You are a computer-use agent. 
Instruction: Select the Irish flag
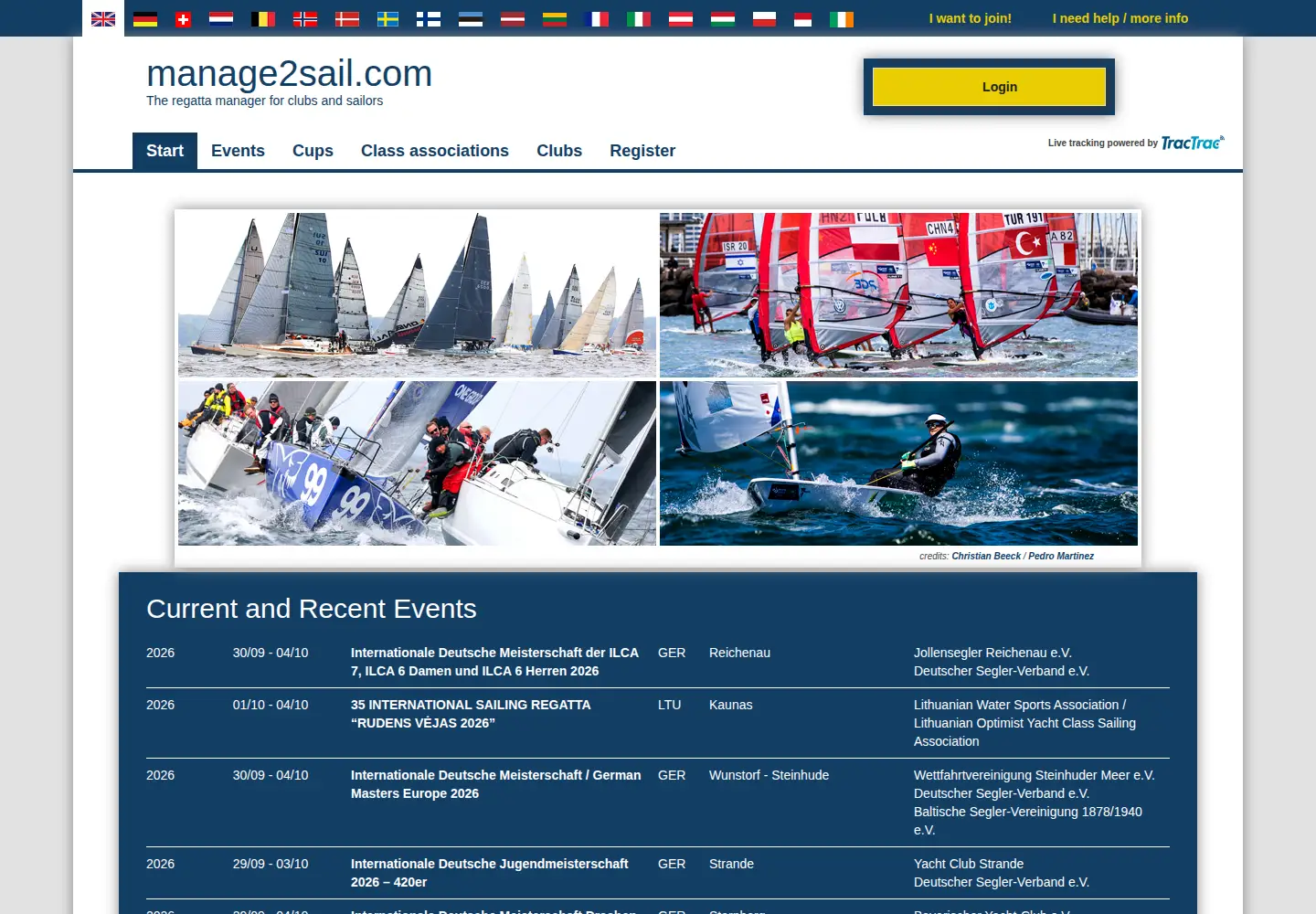(842, 19)
